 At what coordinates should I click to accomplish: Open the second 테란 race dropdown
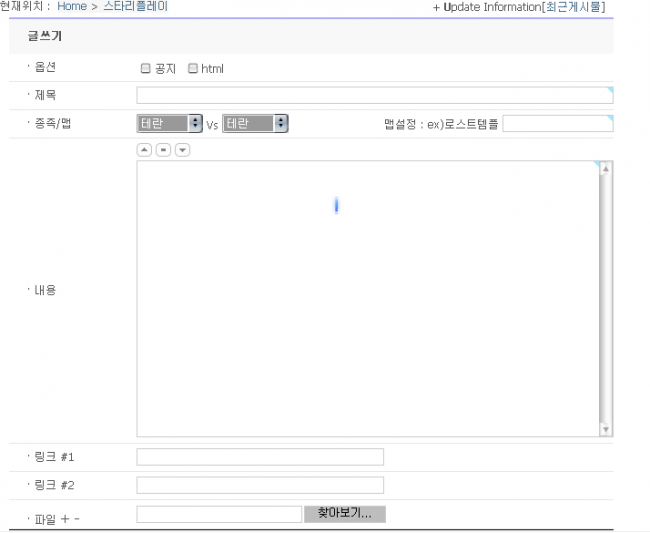click(255, 124)
